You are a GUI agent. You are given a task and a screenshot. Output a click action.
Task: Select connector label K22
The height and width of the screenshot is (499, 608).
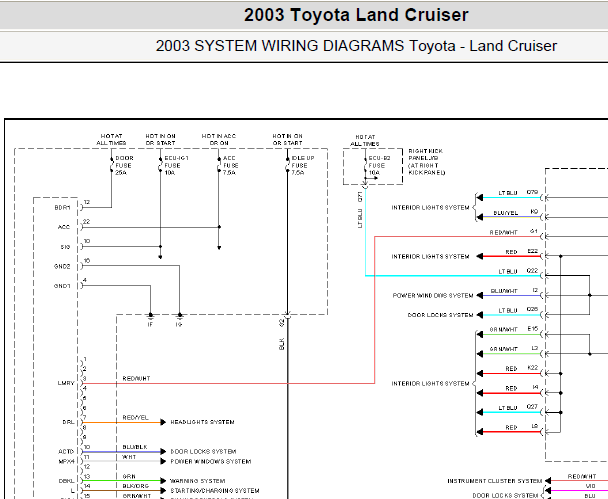(x=533, y=368)
